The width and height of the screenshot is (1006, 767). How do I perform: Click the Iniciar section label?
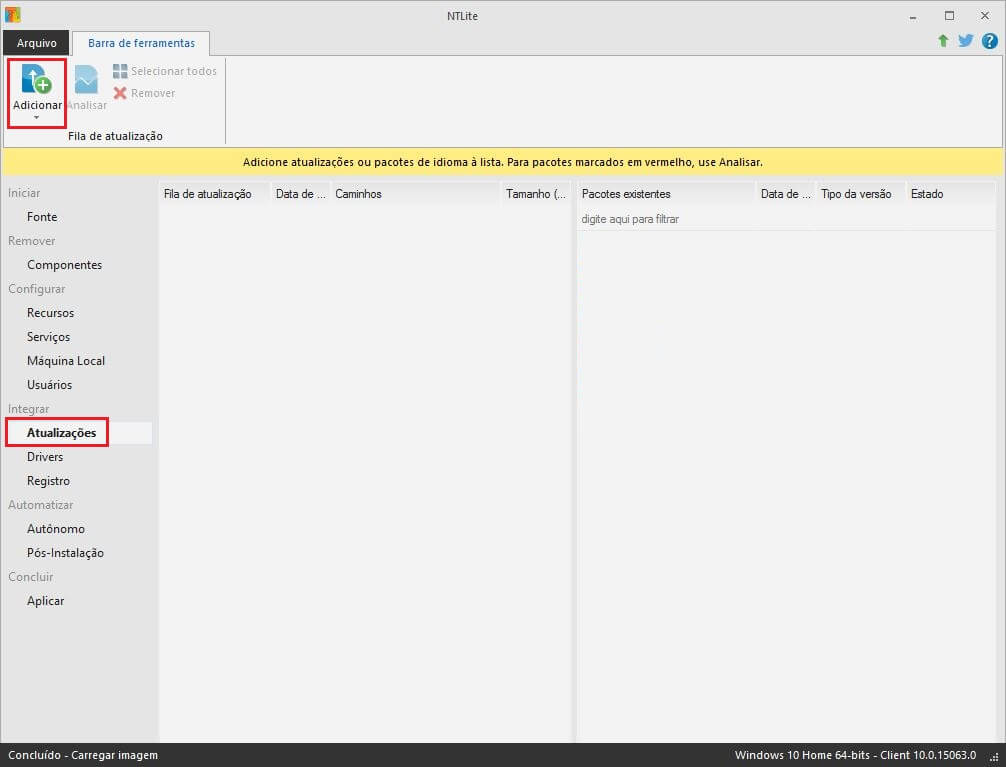[24, 193]
